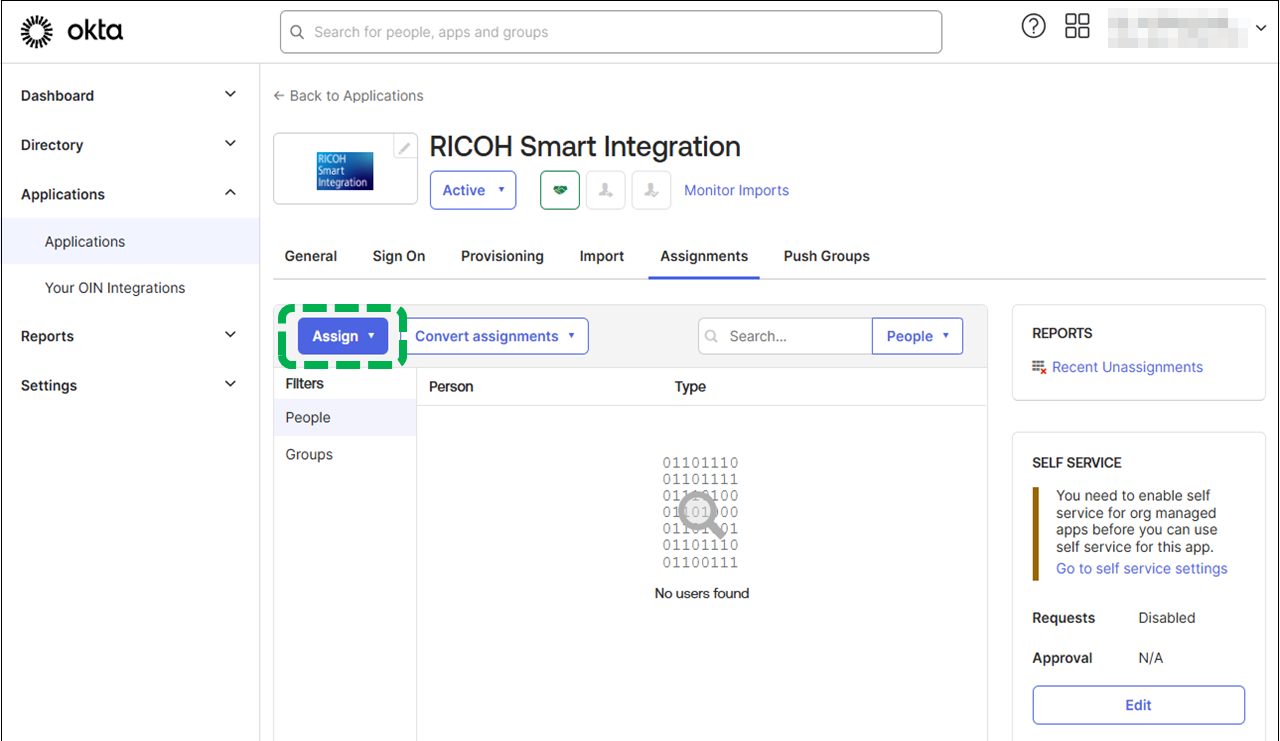Switch to the Push Groups tab
Viewport: 1280px width, 741px height.
826,256
